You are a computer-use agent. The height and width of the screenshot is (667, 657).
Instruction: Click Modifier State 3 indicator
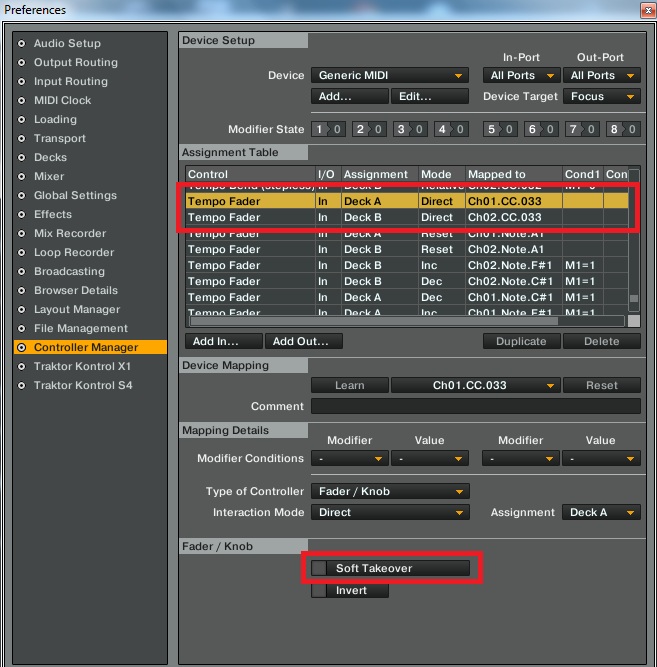(410, 129)
